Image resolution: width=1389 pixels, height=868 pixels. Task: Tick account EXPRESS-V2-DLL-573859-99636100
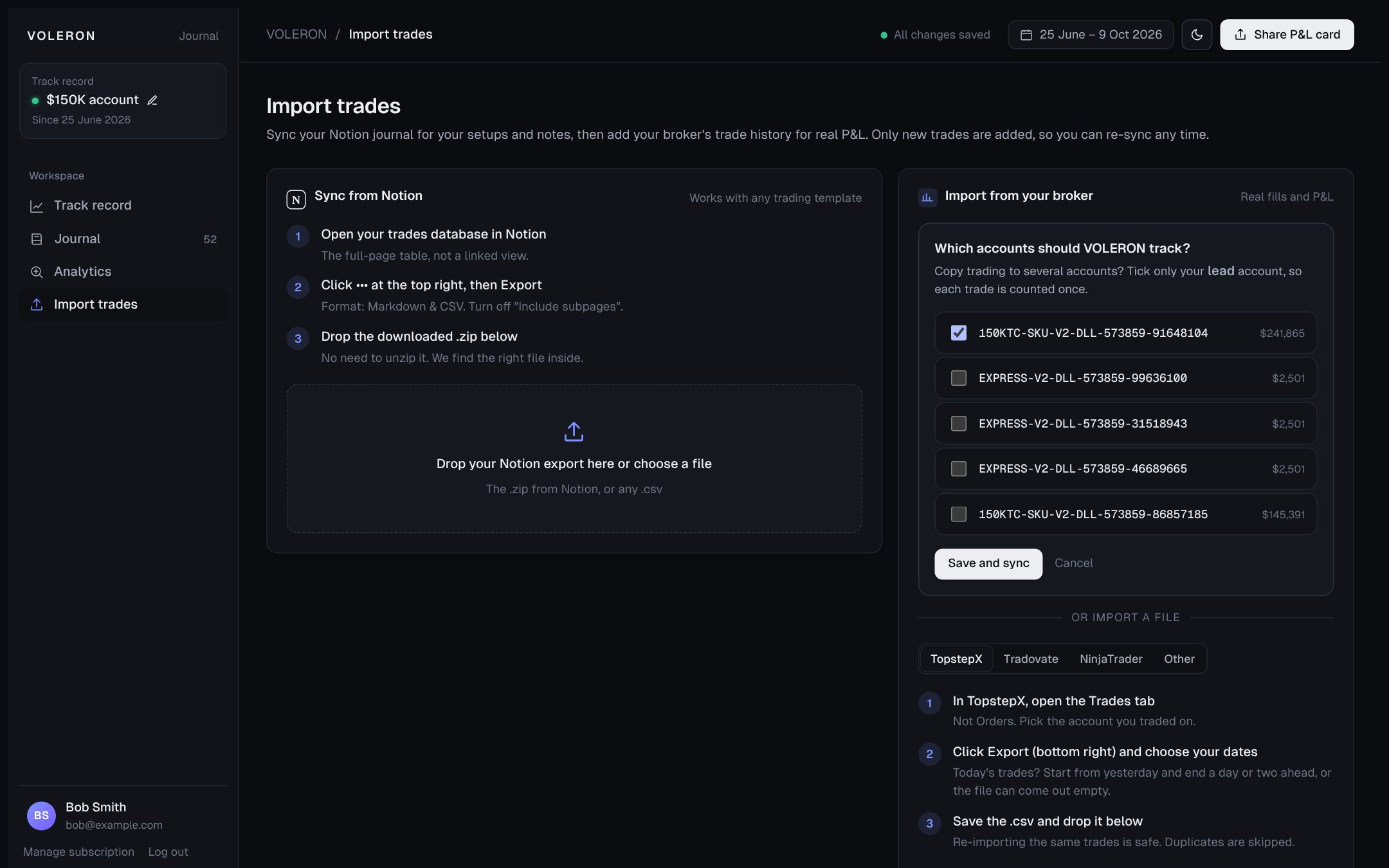tap(959, 378)
